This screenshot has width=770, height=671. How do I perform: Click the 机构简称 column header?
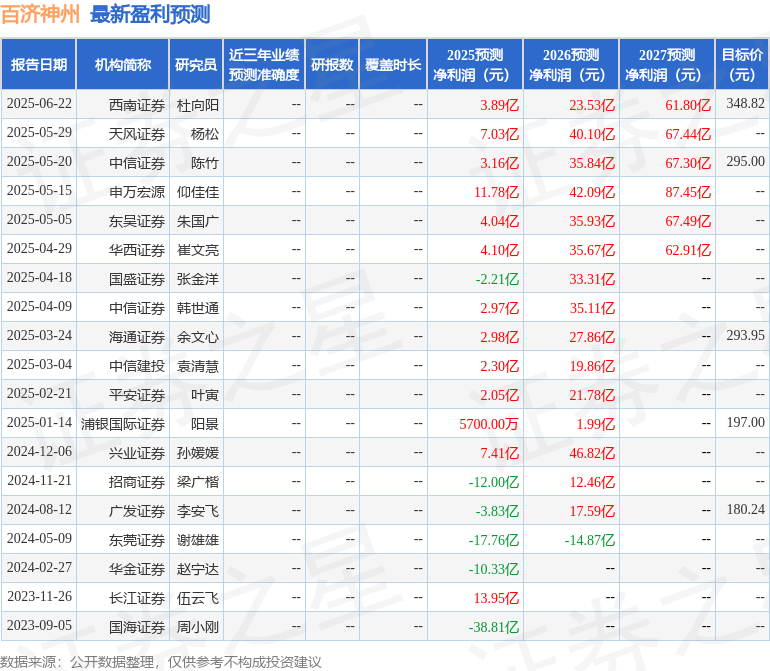tap(123, 64)
